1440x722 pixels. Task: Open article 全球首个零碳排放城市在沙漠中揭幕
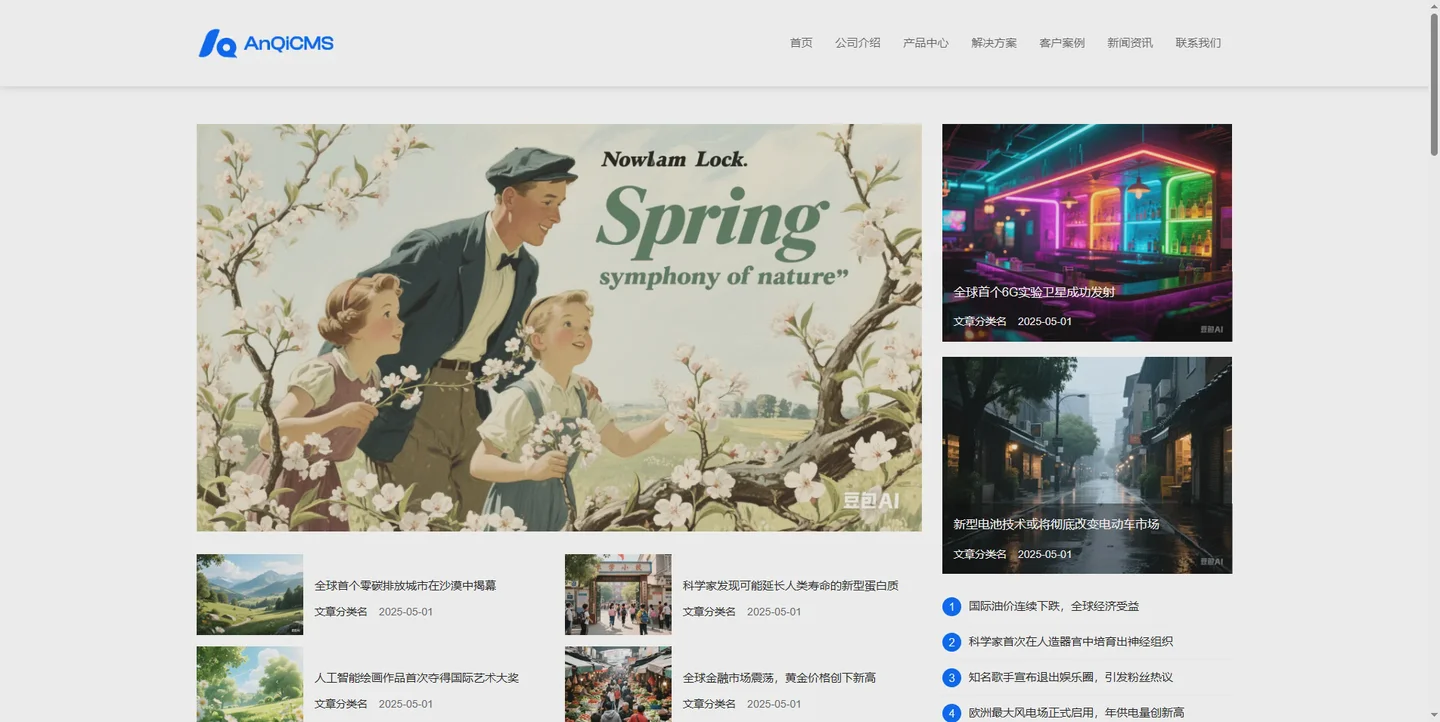click(405, 586)
